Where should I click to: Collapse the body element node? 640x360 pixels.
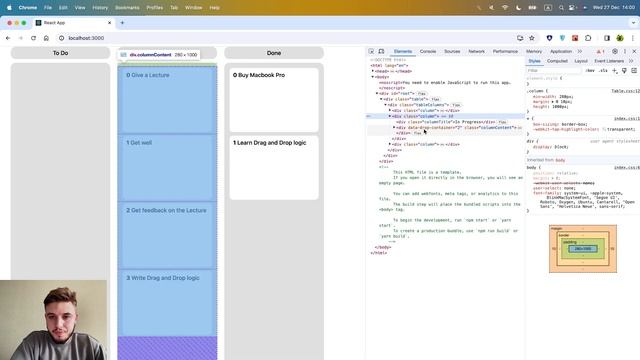pos(373,77)
